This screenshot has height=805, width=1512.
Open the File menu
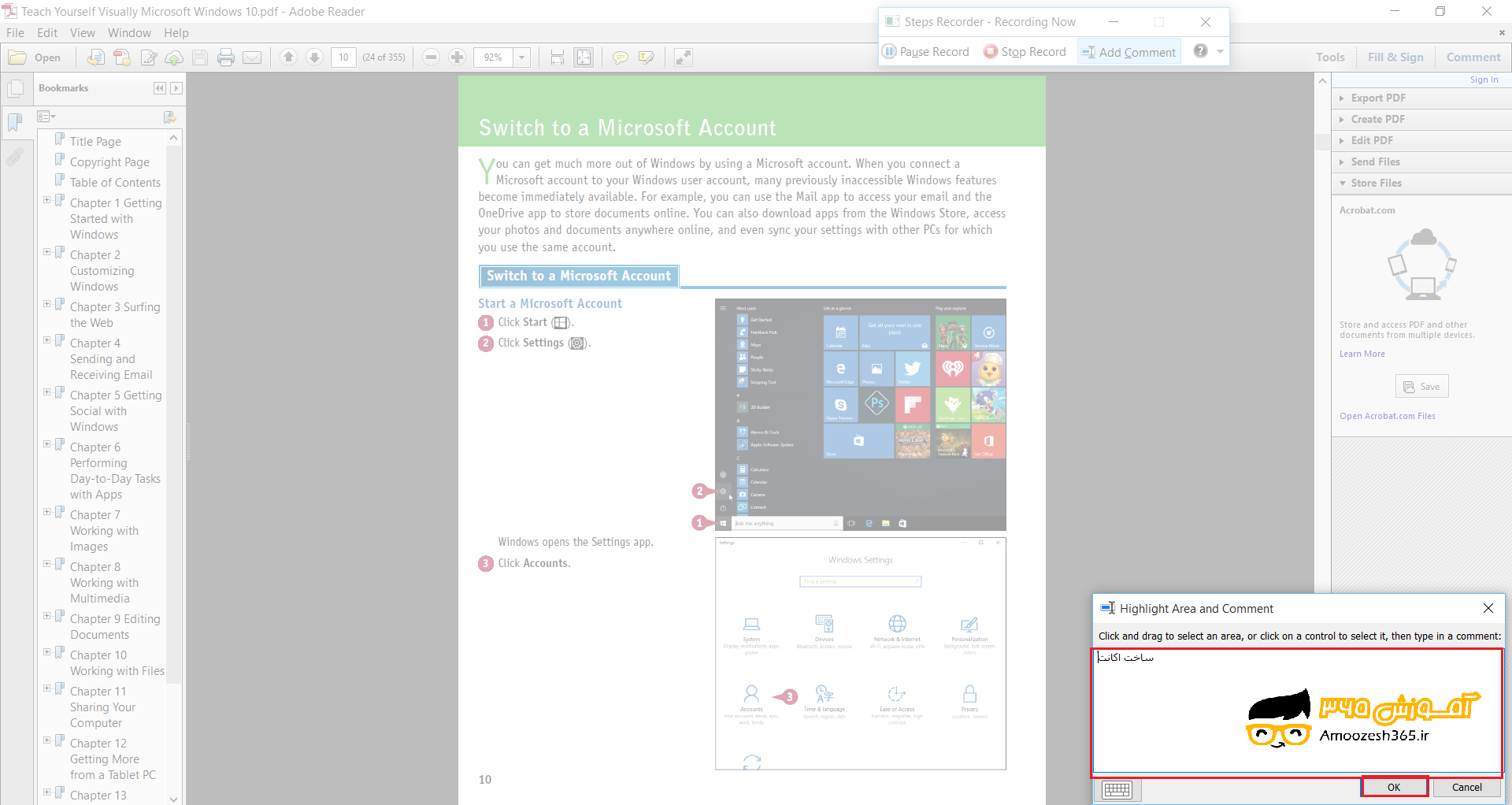15,33
